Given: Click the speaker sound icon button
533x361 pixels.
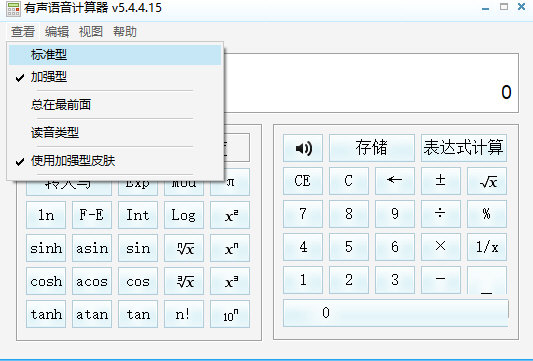Looking at the screenshot, I should coord(303,148).
